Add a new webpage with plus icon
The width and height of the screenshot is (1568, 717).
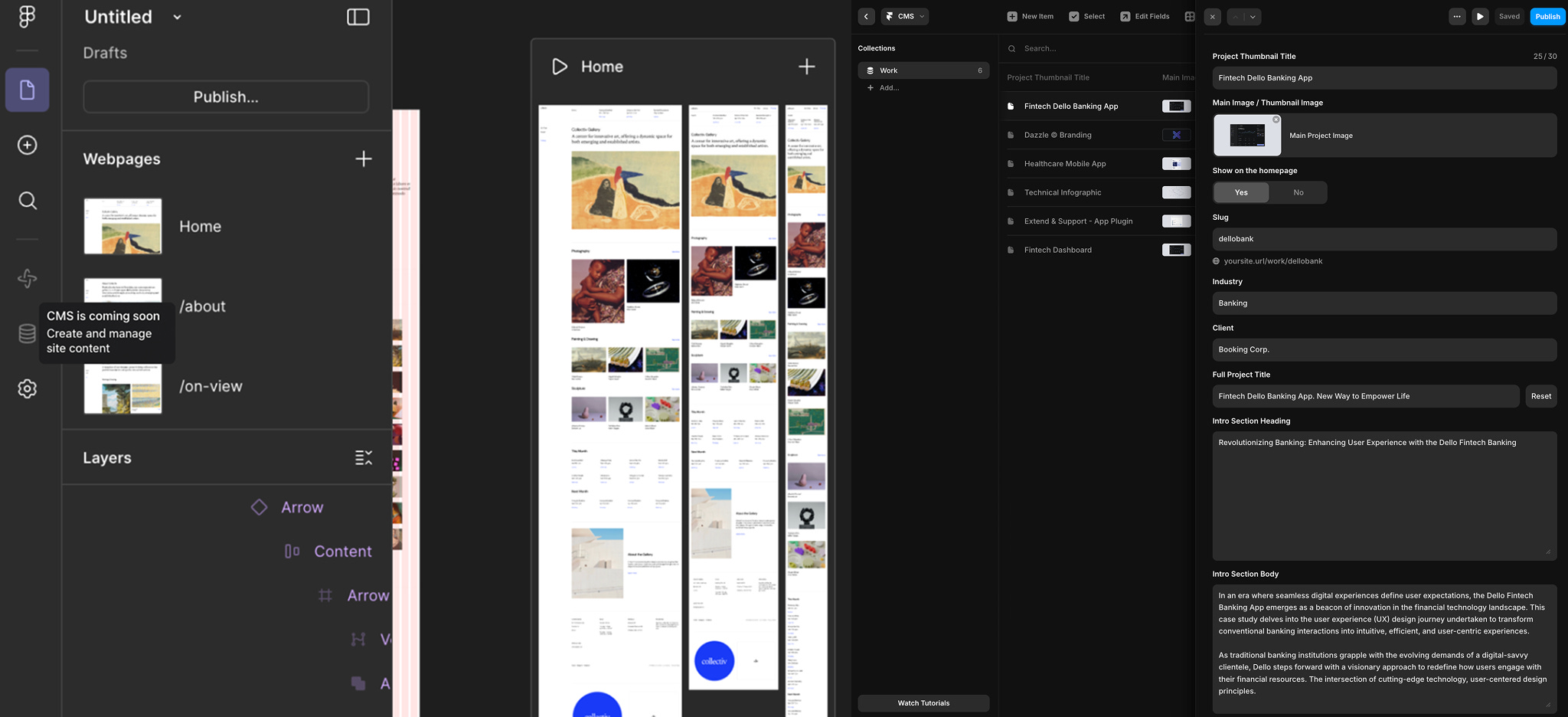(x=364, y=159)
